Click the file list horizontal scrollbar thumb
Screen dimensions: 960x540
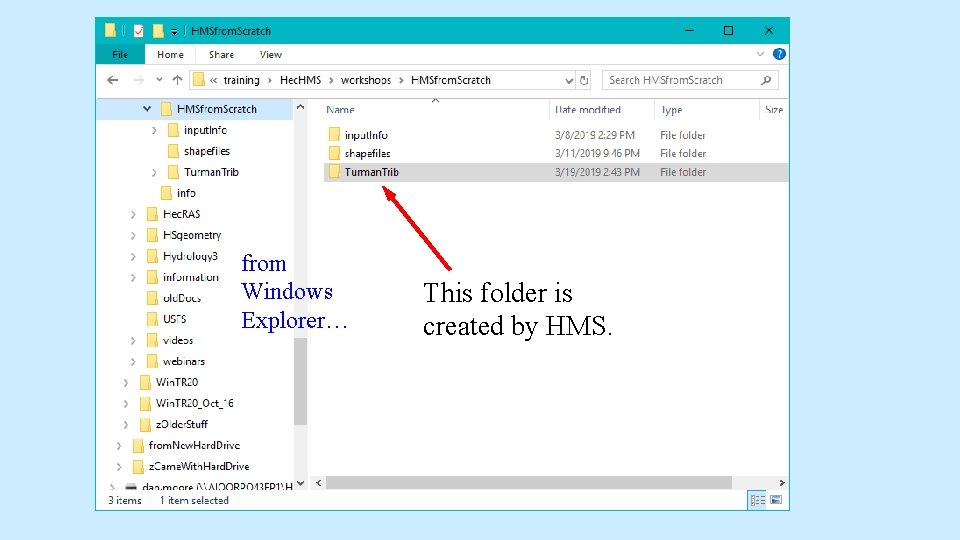pyautogui.click(x=529, y=483)
